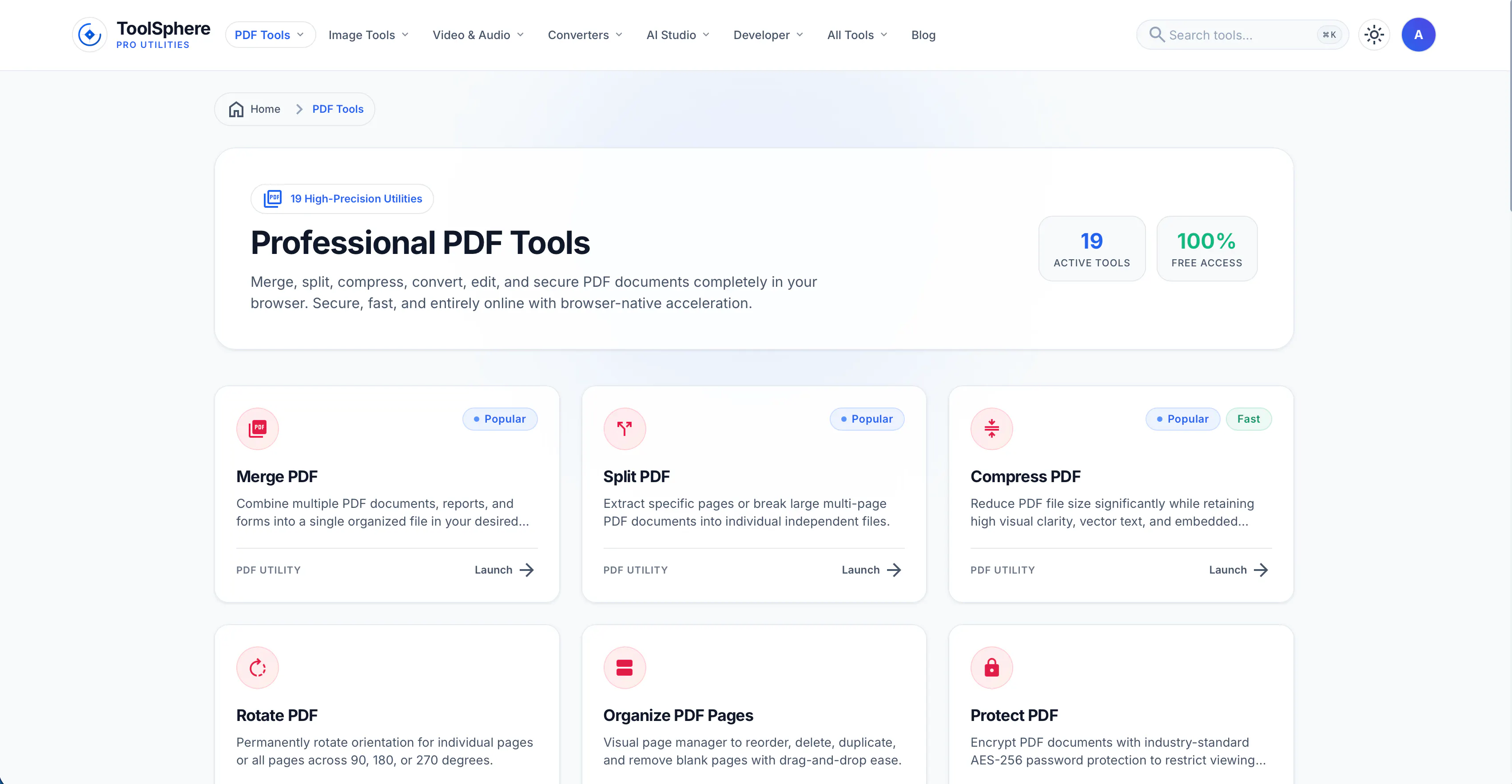Click the Organize PDF Pages card icon

tap(625, 667)
